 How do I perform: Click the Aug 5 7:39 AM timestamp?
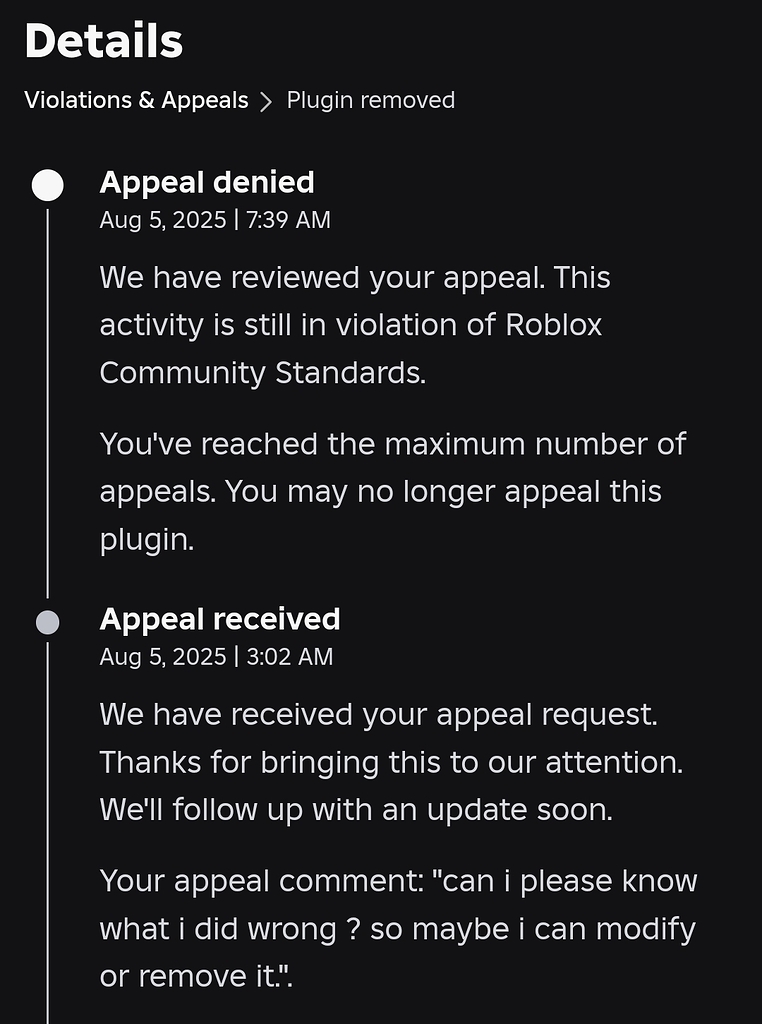click(217, 219)
